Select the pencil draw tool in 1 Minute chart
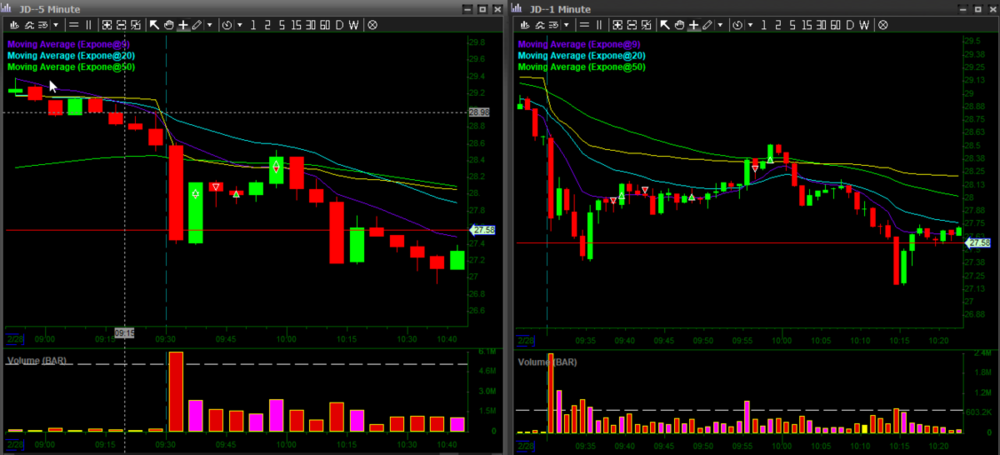Image resolution: width=1000 pixels, height=455 pixels. coord(707,24)
